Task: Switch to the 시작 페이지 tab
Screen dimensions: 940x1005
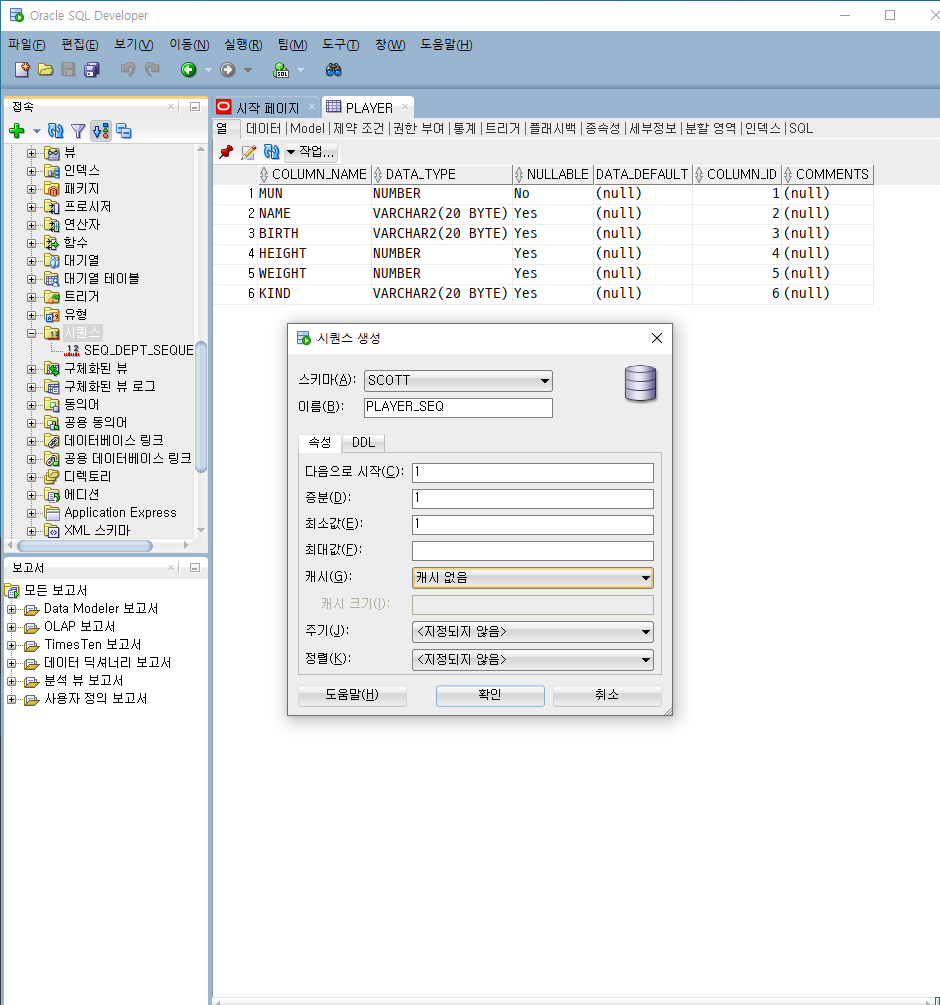Action: point(267,108)
